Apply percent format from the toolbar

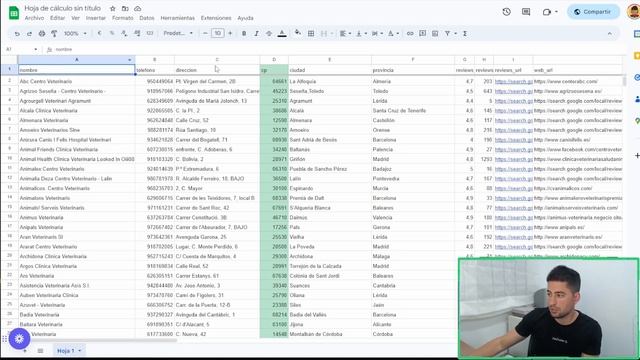112,33
